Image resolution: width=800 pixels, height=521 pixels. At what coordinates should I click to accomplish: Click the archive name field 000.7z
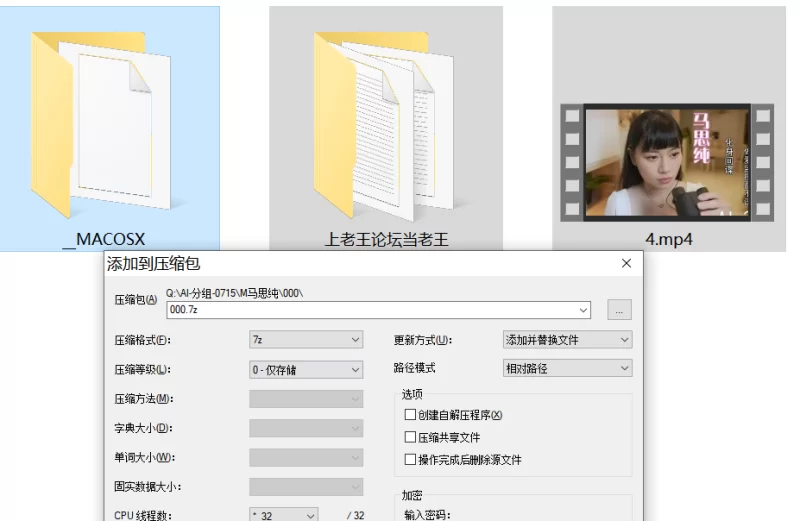tap(379, 310)
